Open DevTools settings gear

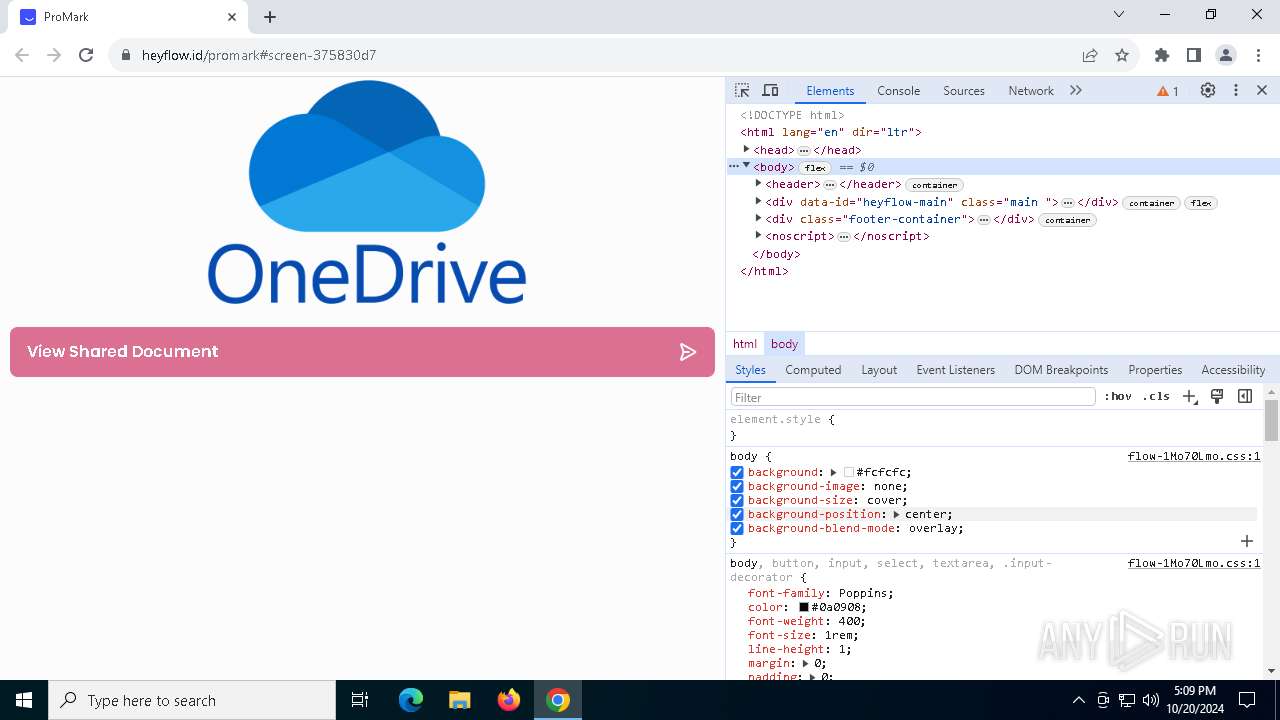click(x=1208, y=90)
